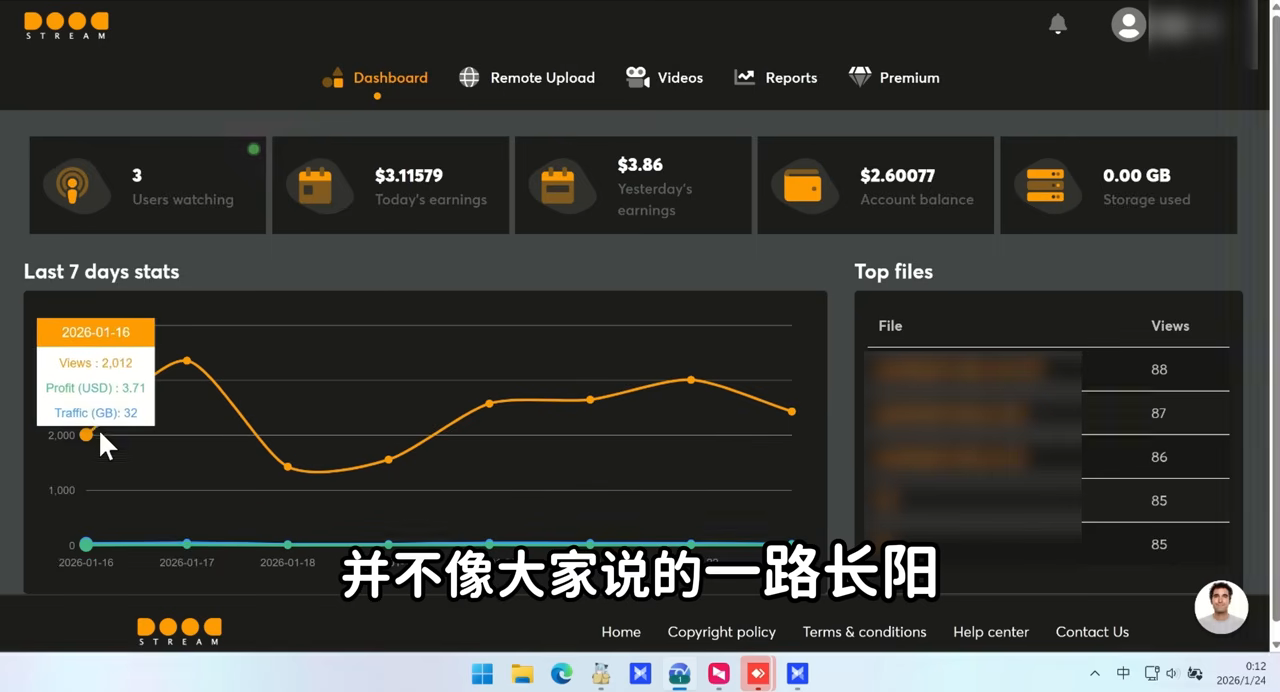Open the Windows Start menu
The height and width of the screenshot is (692, 1280).
pyautogui.click(x=482, y=674)
